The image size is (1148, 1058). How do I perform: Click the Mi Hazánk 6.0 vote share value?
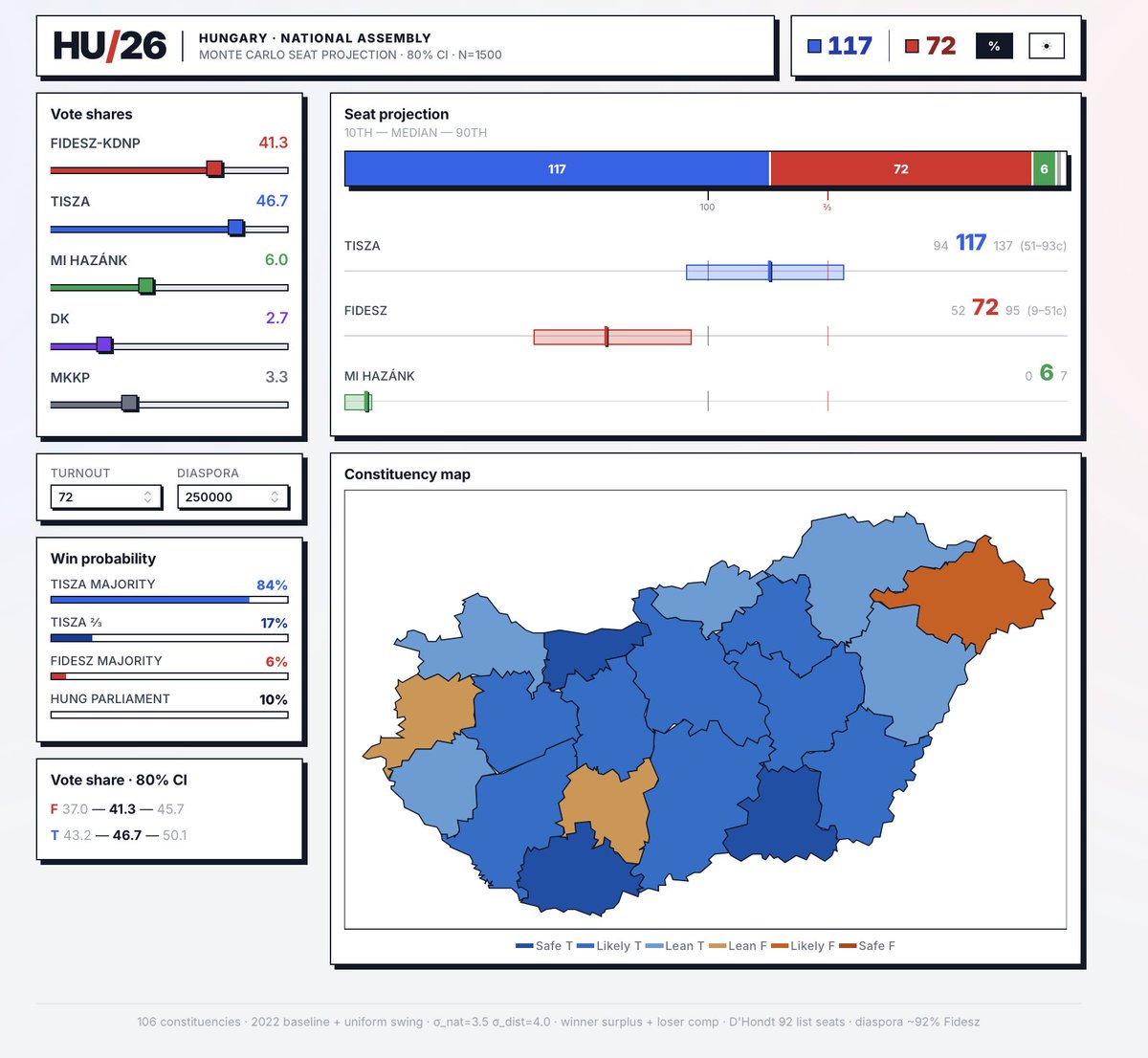[x=276, y=259]
